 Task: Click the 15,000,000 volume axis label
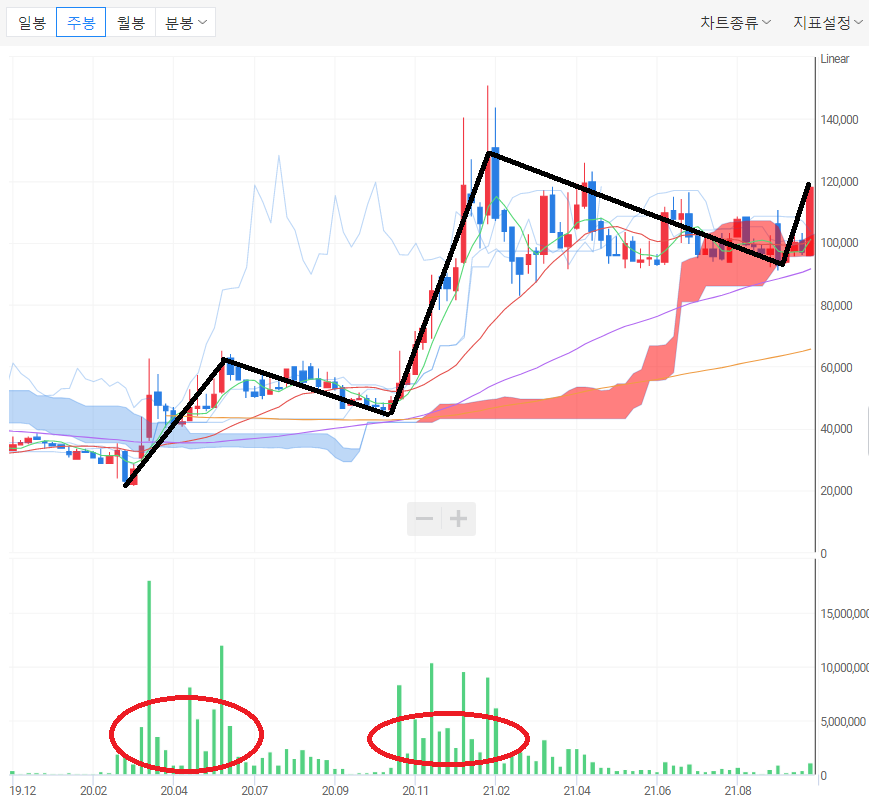point(844,613)
